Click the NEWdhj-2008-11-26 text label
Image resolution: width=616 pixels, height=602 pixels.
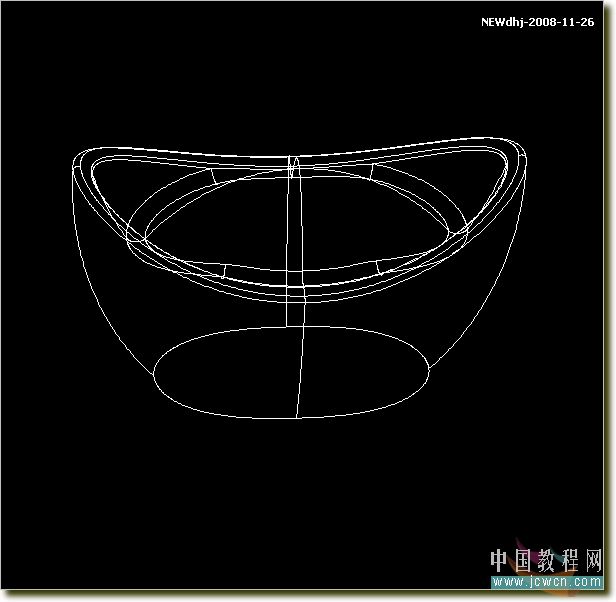pos(537,22)
